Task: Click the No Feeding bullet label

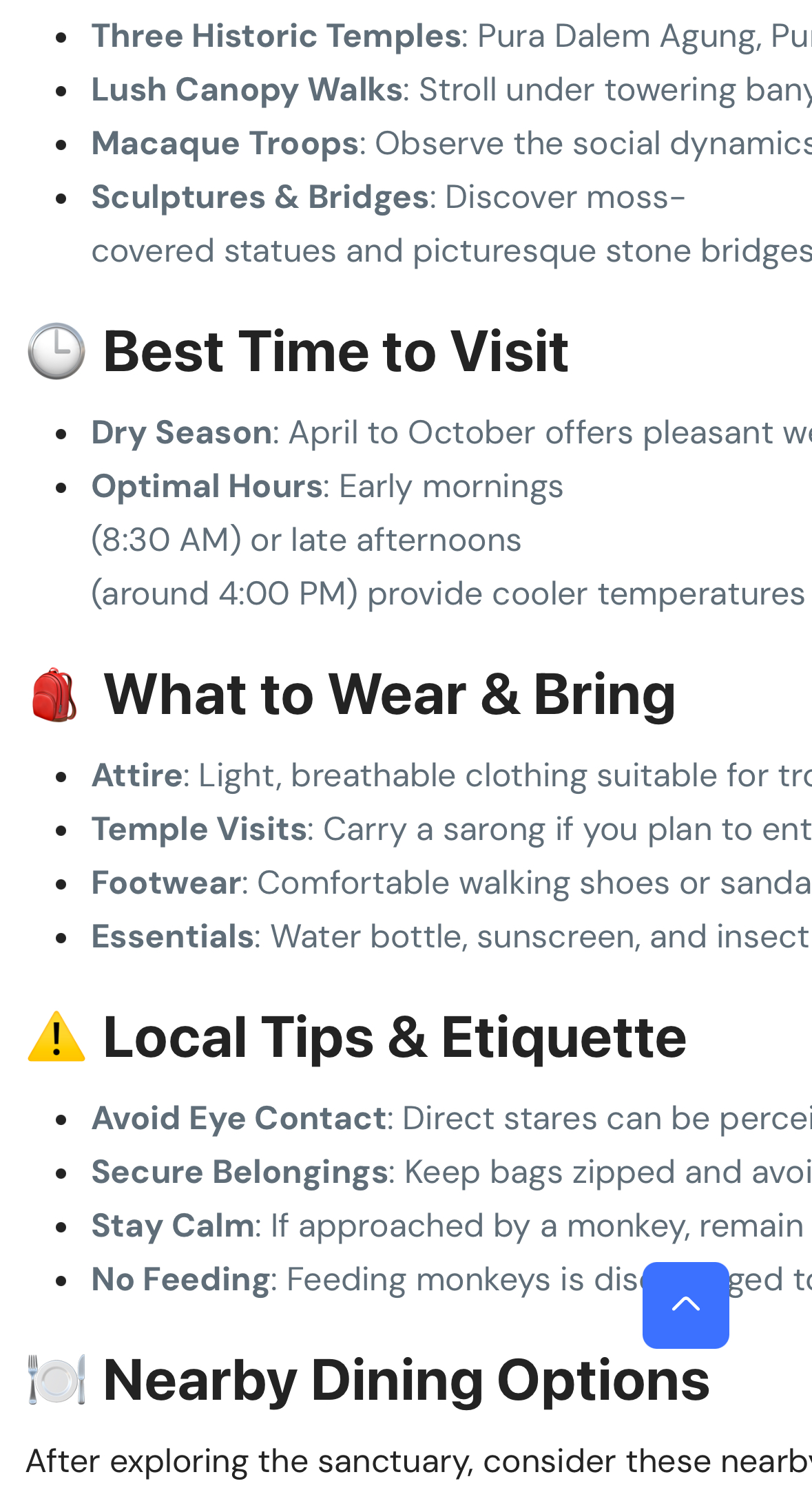Action: click(180, 1279)
